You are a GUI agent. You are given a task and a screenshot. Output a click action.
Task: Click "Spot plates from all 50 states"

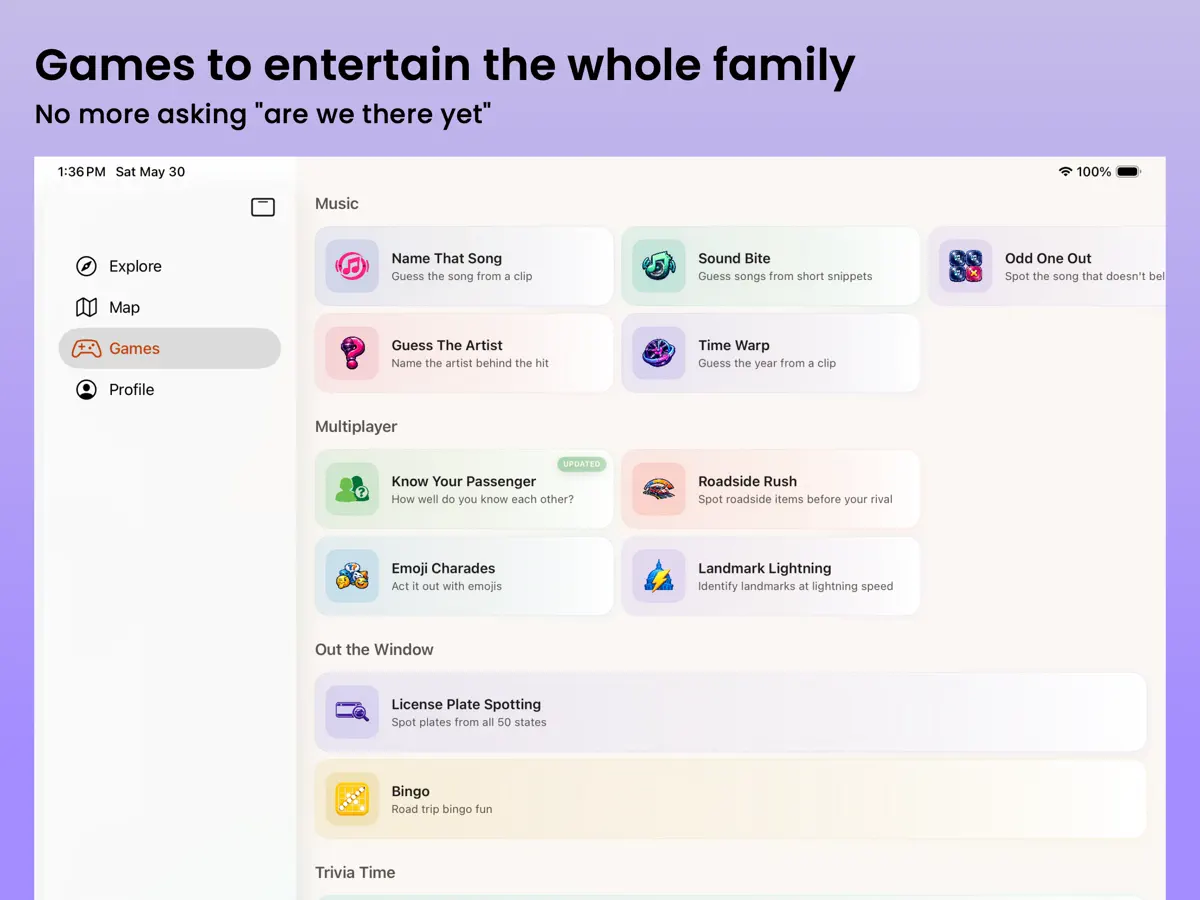coord(469,722)
